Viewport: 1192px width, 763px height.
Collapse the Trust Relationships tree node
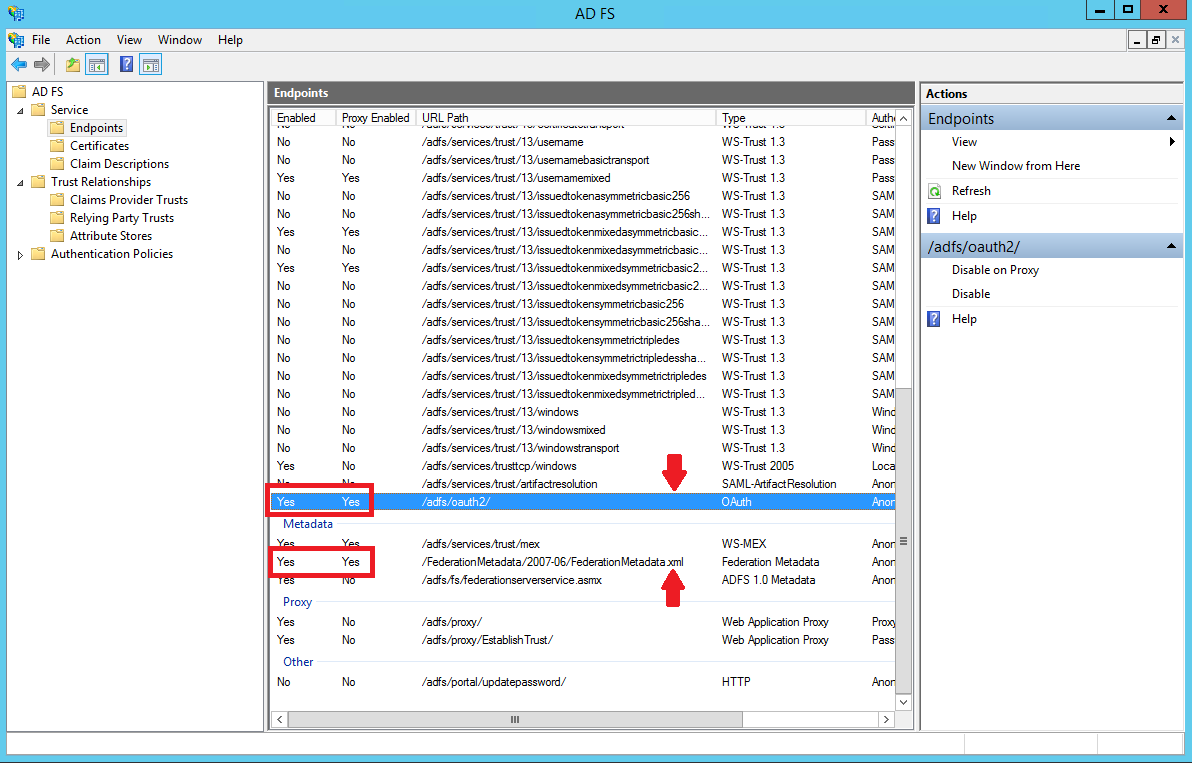click(21, 182)
